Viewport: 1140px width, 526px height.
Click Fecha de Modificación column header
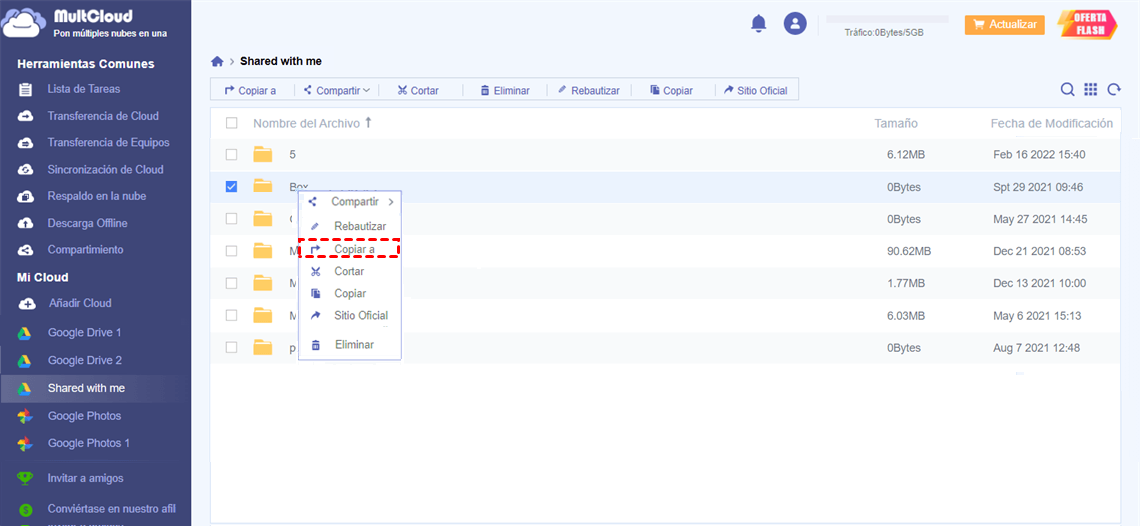point(1051,124)
